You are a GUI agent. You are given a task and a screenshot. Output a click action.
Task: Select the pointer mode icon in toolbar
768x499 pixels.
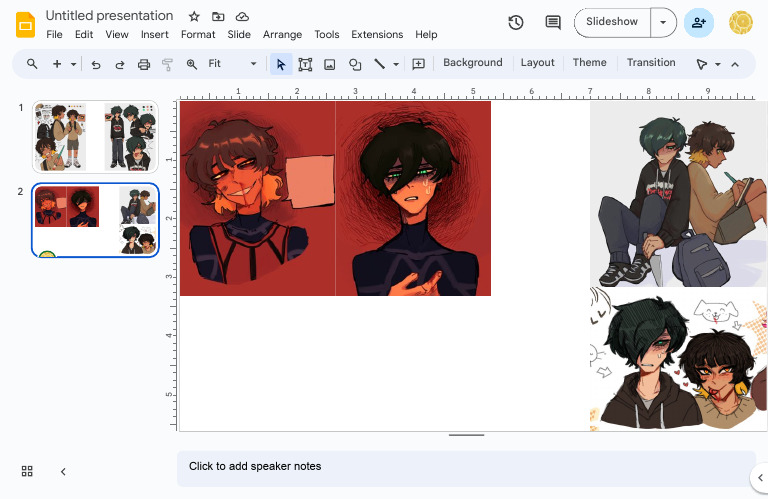701,64
